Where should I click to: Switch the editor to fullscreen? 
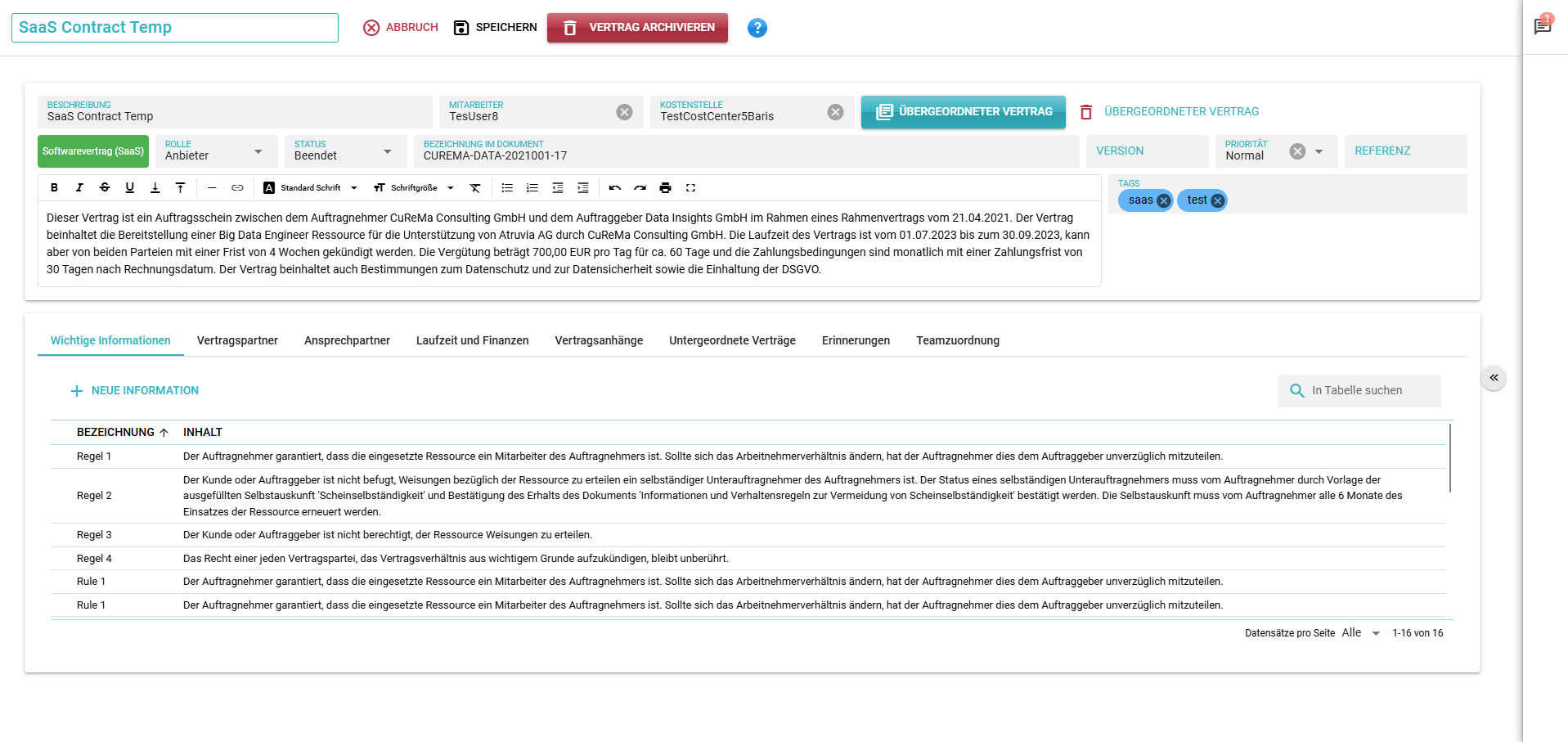coord(690,188)
